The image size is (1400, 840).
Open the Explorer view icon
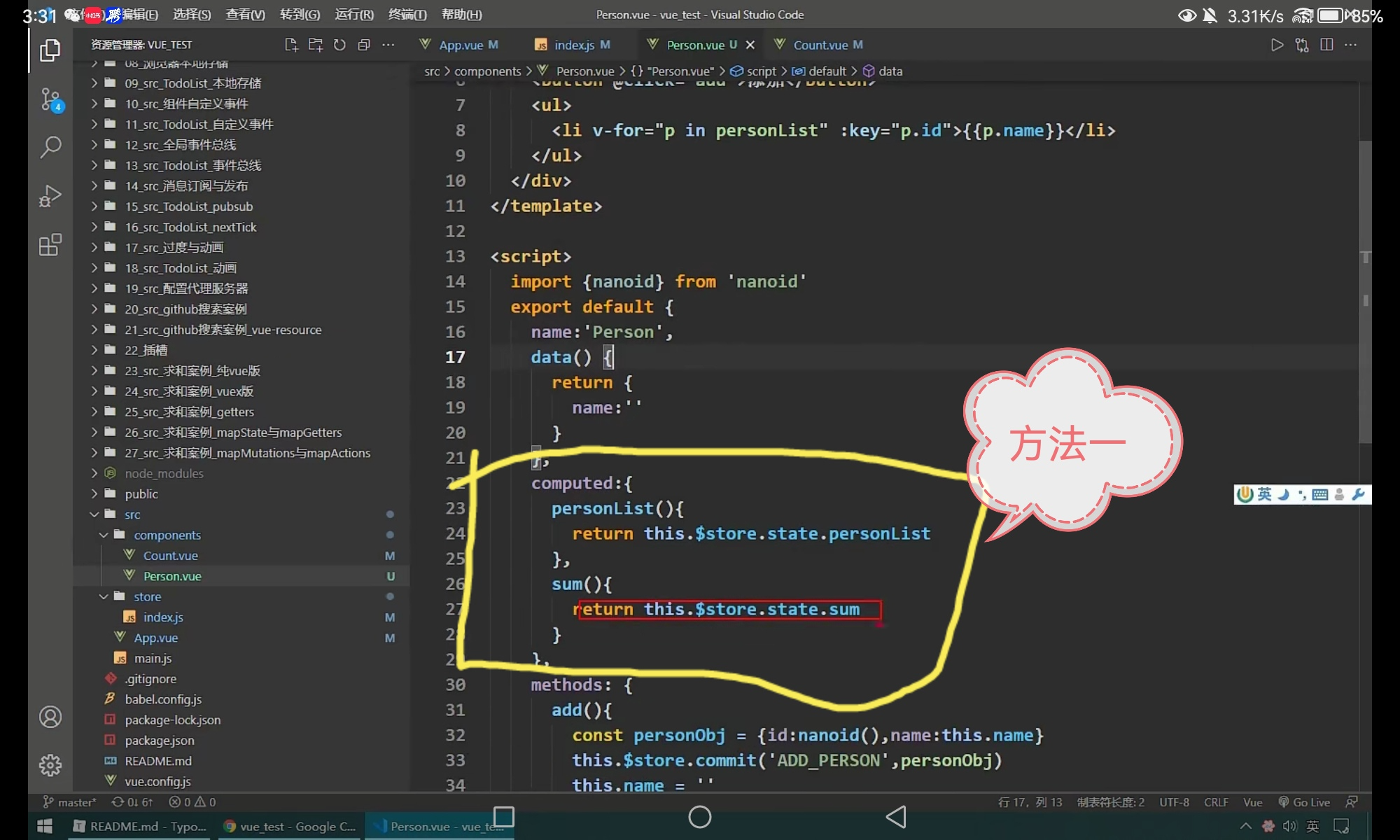click(x=50, y=50)
